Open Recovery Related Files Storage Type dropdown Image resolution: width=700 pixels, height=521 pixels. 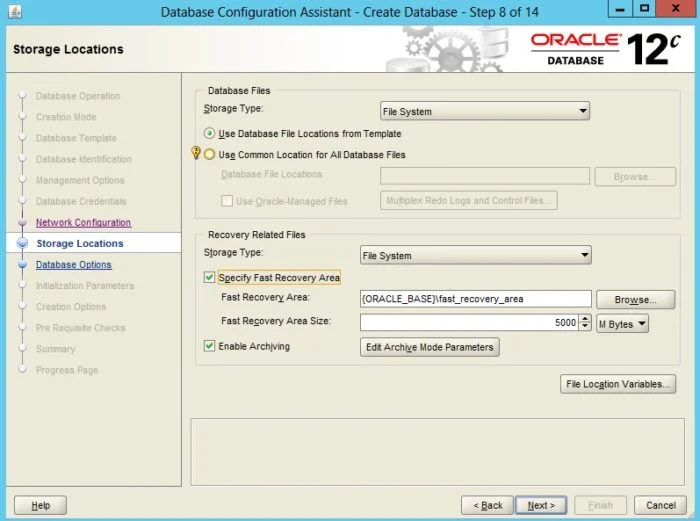coord(476,255)
